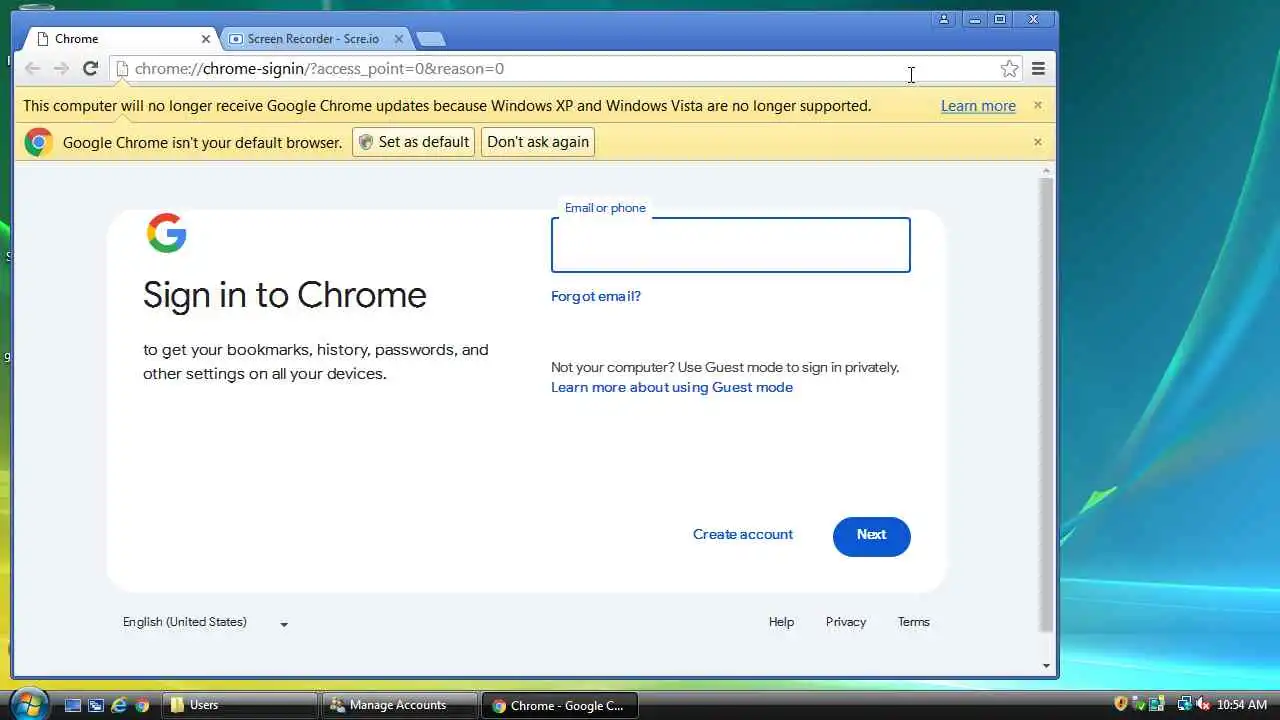
Task: Open Learn more about using Guest mode link
Action: 672,388
